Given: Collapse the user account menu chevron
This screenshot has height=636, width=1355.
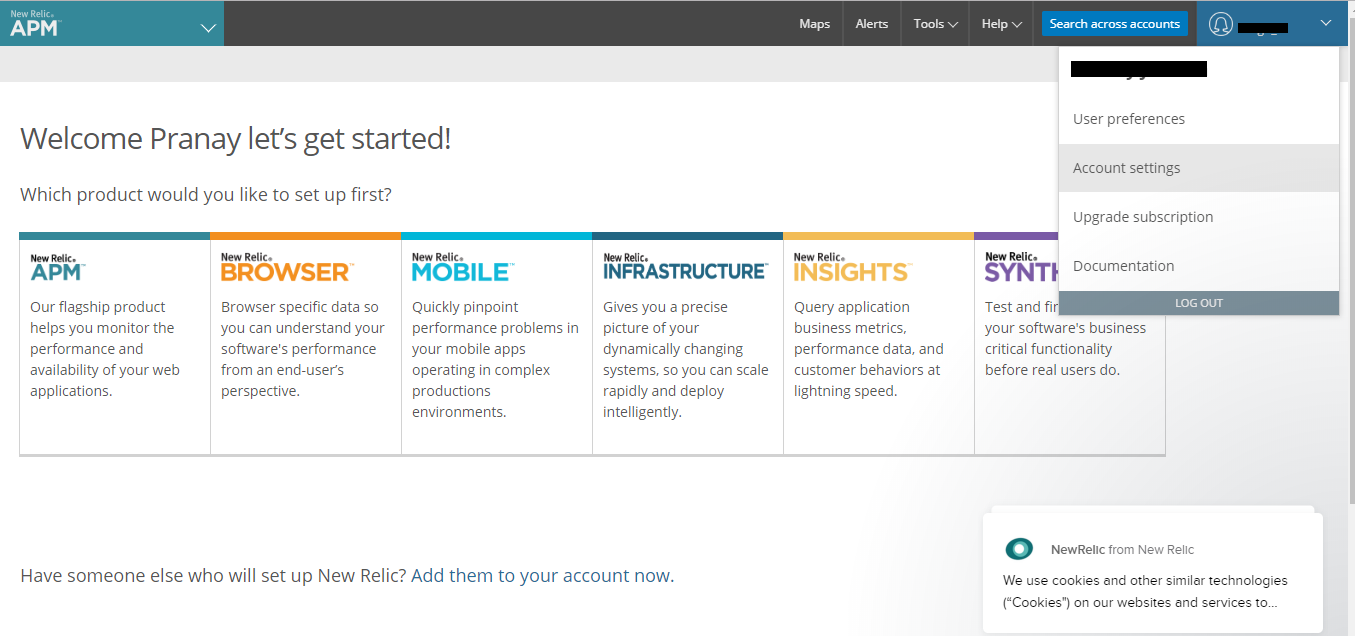Looking at the screenshot, I should point(1325,23).
